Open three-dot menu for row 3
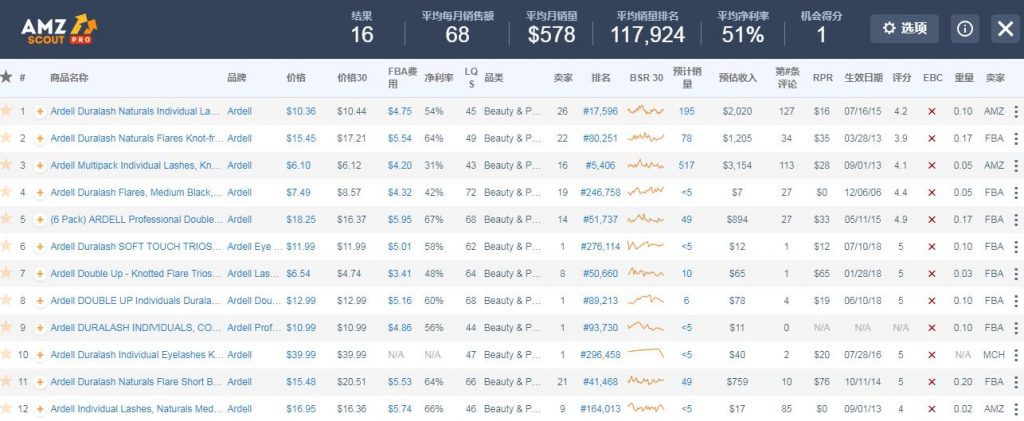1024x421 pixels. pyautogui.click(x=1016, y=165)
